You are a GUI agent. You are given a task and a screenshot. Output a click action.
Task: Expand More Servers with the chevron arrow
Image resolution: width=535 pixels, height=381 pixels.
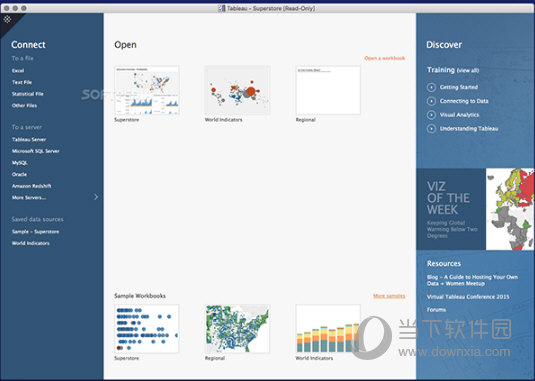point(96,197)
